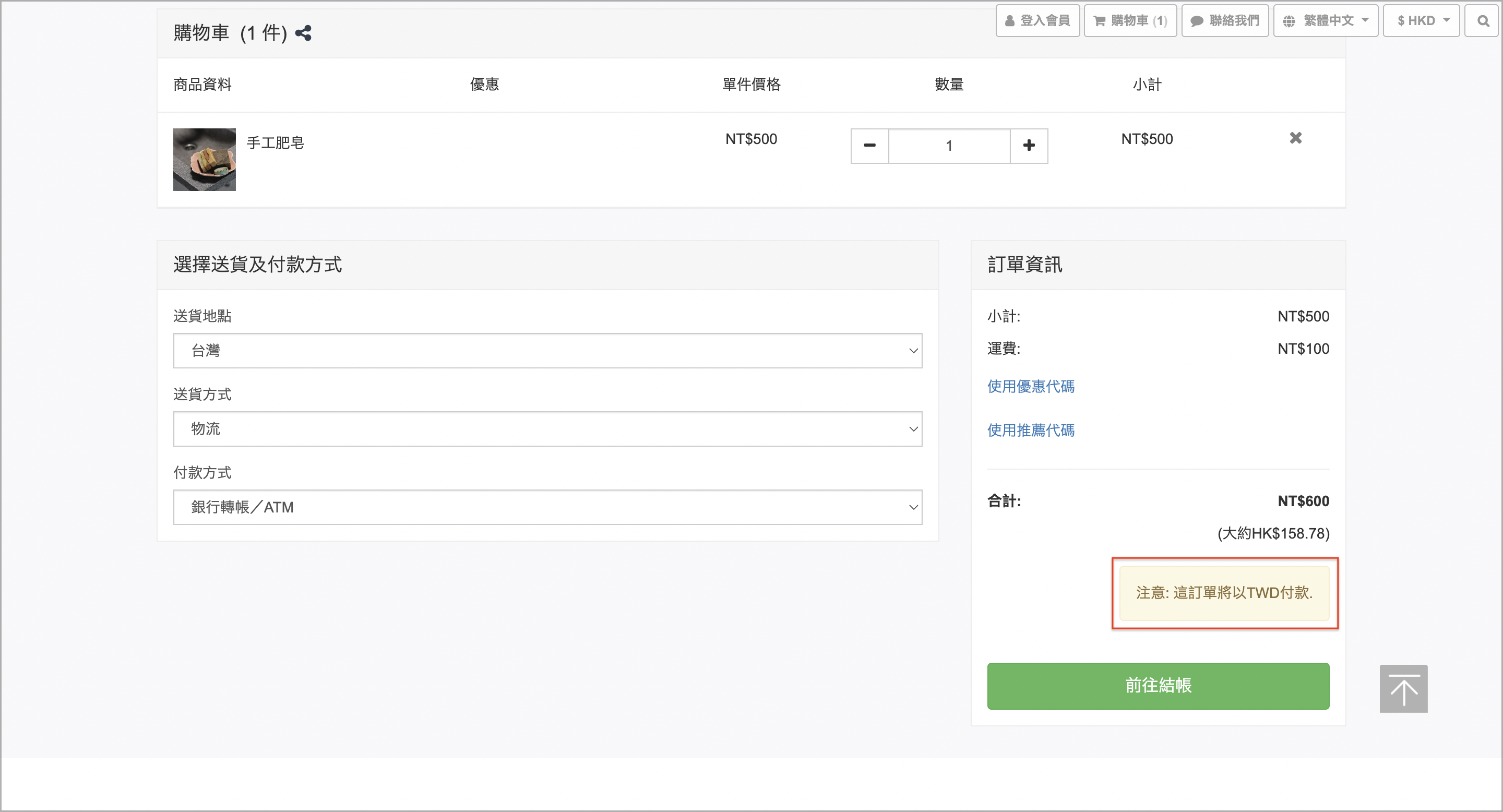Open 送貨地點 dropdown showing 台灣

pos(547,351)
